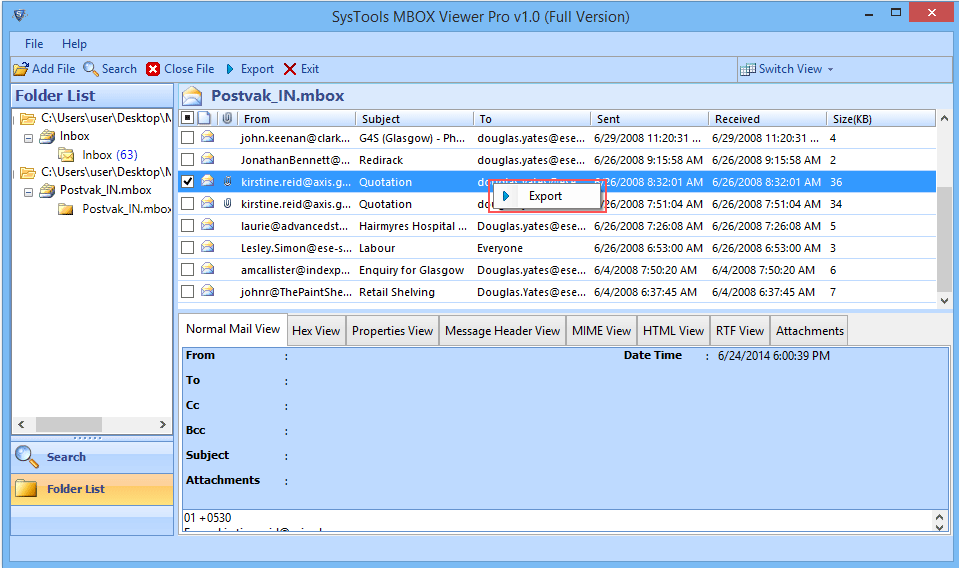This screenshot has width=959, height=568.
Task: Open the Switch View dropdown arrow
Action: point(831,70)
